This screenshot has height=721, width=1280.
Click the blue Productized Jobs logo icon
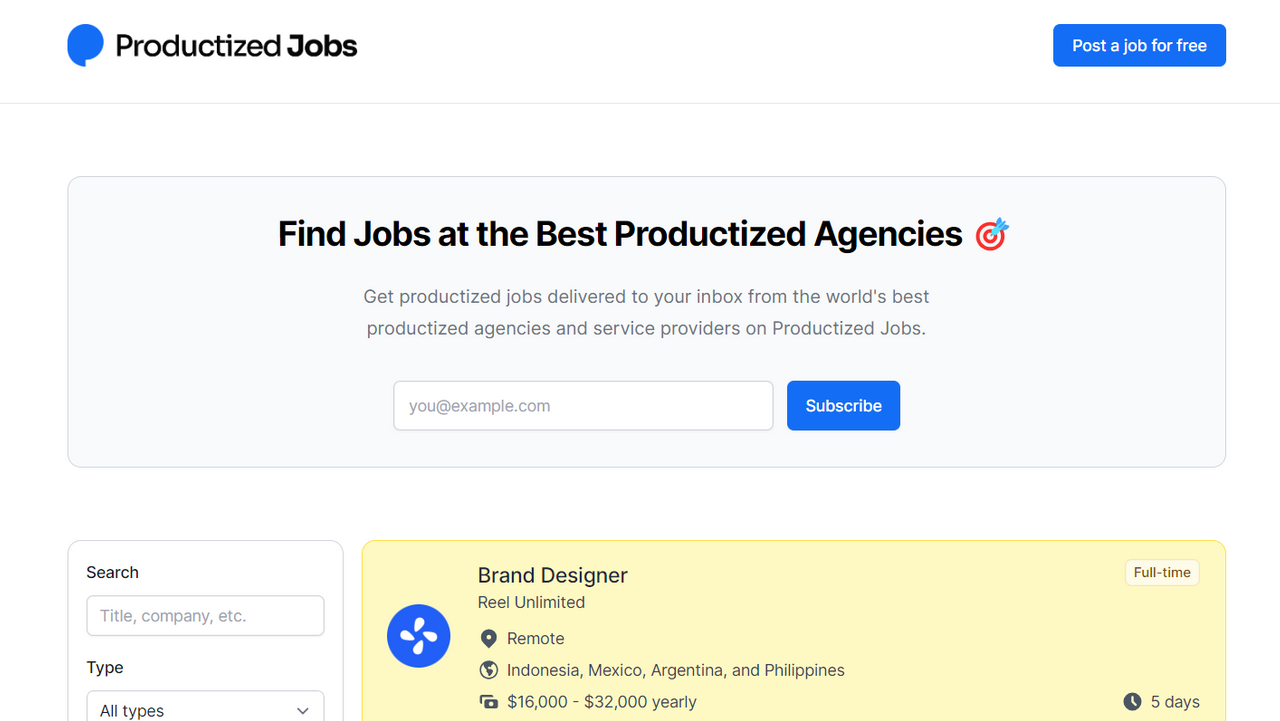point(86,45)
